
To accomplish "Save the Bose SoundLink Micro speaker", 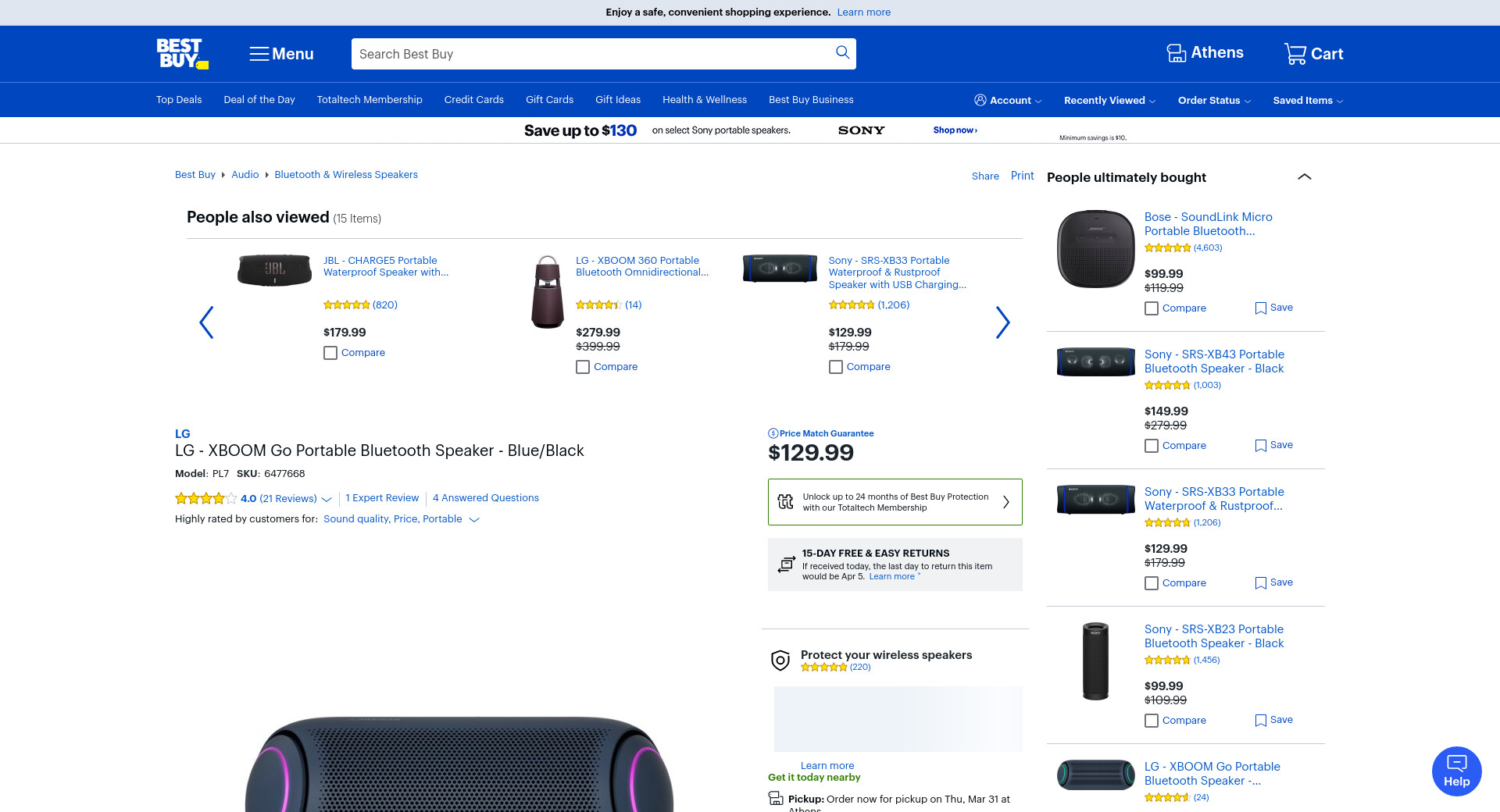I will tap(1273, 308).
